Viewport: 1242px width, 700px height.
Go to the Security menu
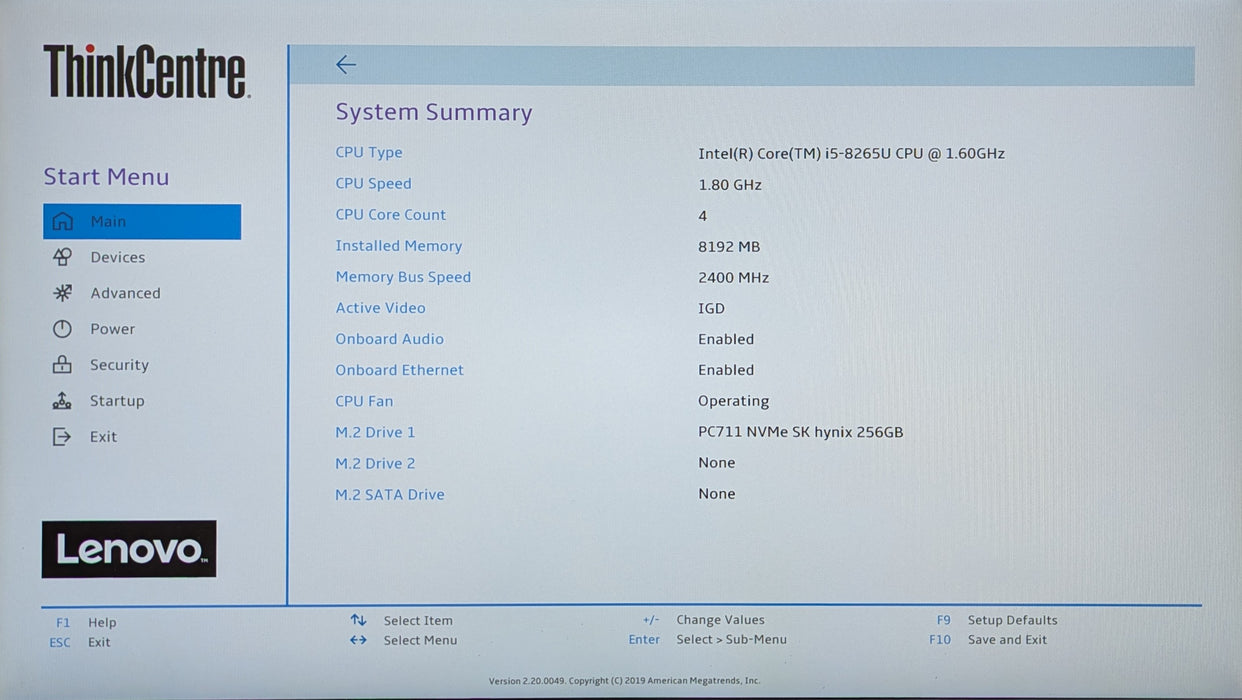[119, 365]
